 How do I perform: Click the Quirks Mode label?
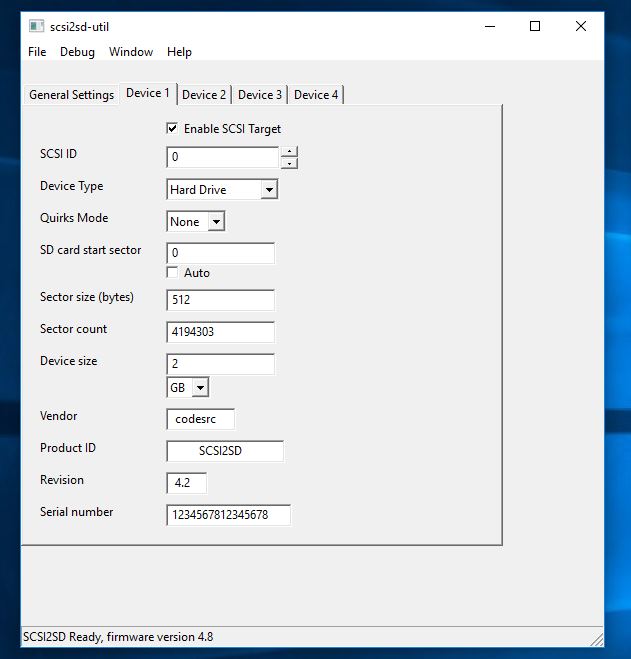[x=74, y=218]
